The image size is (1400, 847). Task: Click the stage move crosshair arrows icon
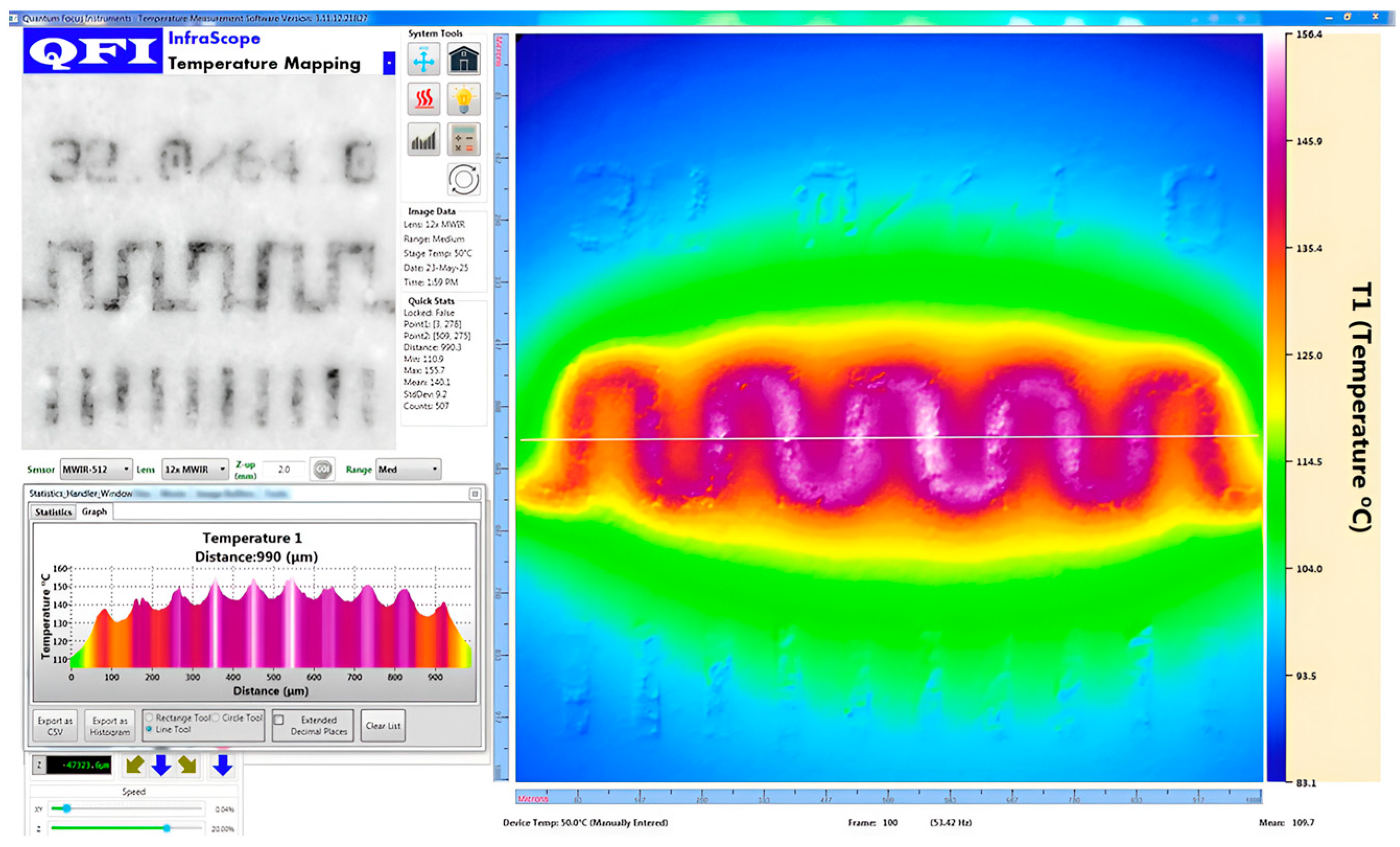(x=423, y=59)
